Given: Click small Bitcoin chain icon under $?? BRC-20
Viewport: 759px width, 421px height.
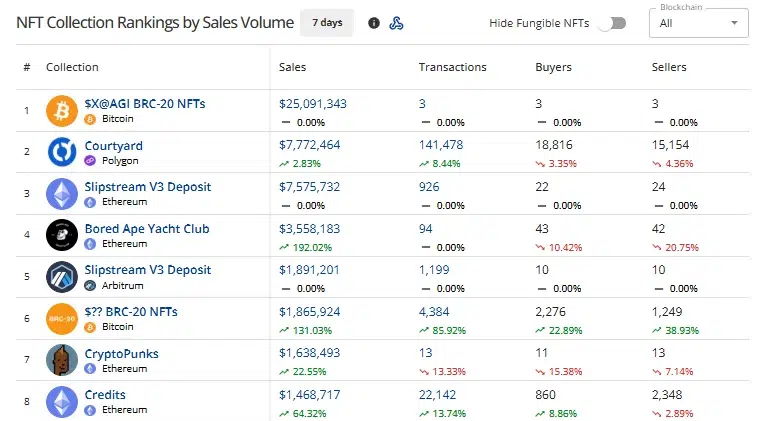Looking at the screenshot, I should [90, 327].
